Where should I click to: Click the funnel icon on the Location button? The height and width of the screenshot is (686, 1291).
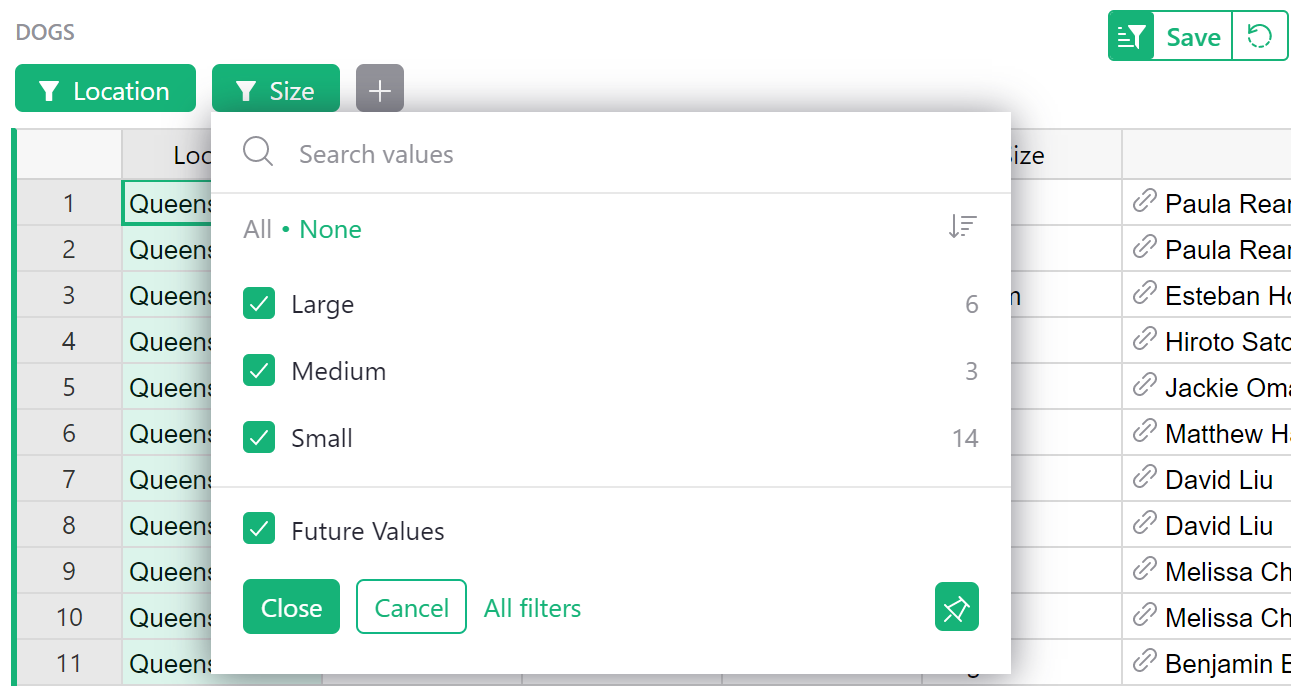pos(49,90)
